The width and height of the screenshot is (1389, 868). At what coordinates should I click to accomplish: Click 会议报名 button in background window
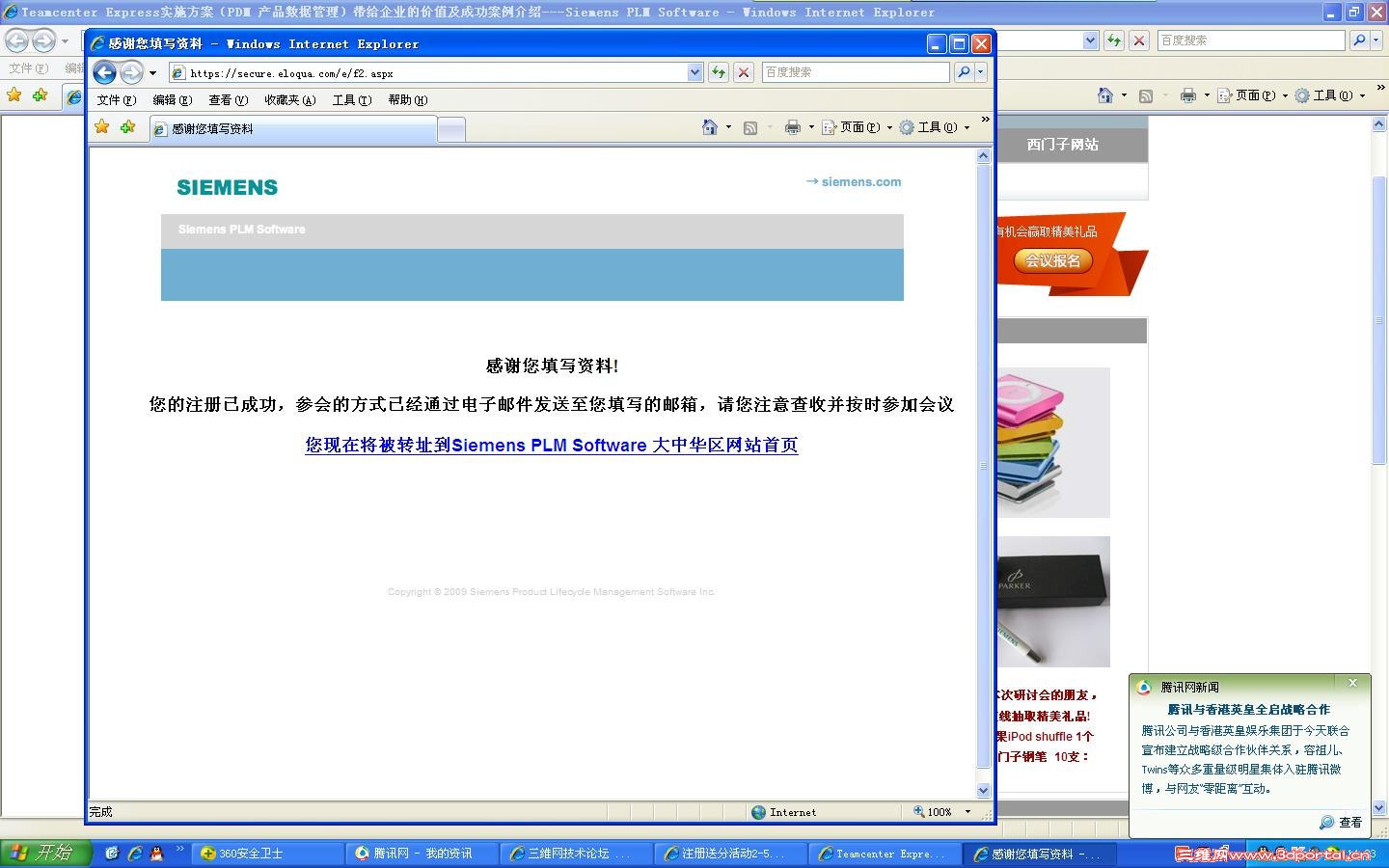[1052, 260]
